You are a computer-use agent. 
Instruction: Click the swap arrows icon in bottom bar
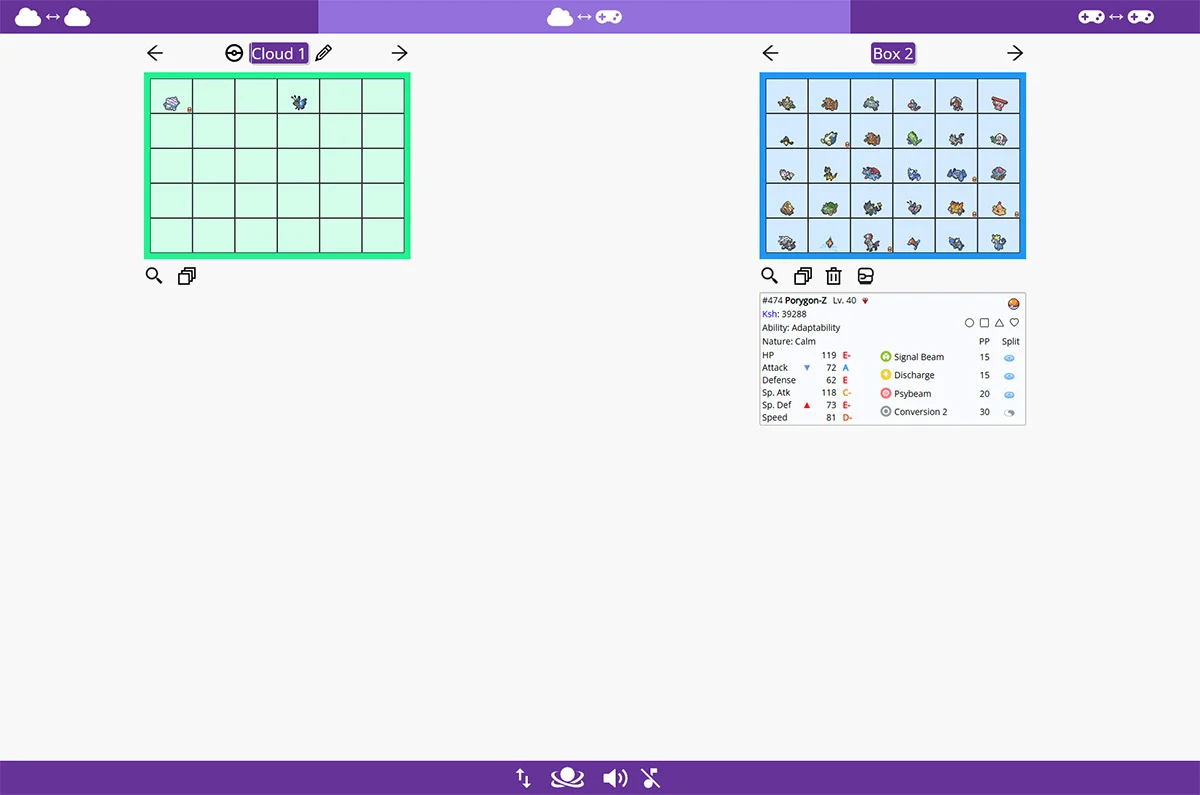(523, 778)
